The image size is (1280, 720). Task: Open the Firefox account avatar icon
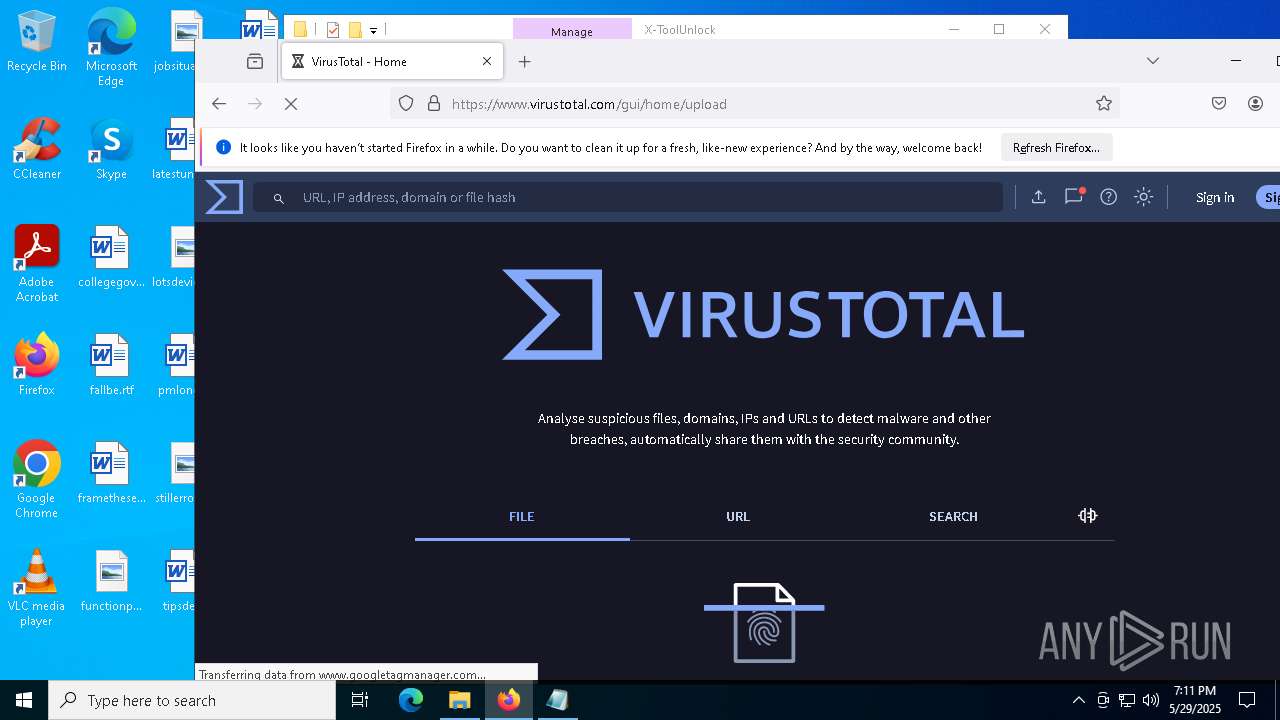1256,103
